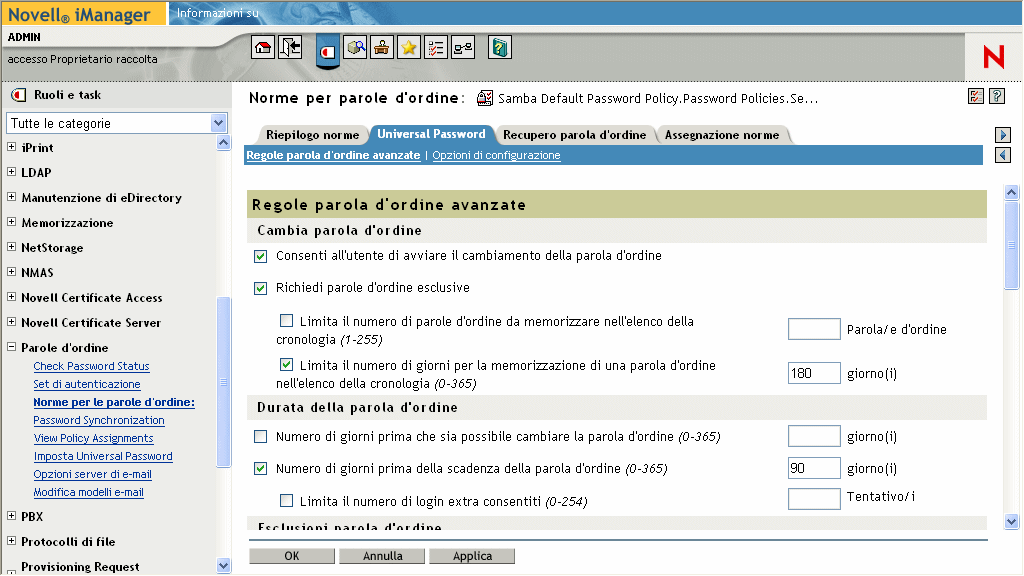The width and height of the screenshot is (1024, 576).
Task: Open the Configure workstation icon
Action: pyautogui.click(x=381, y=47)
